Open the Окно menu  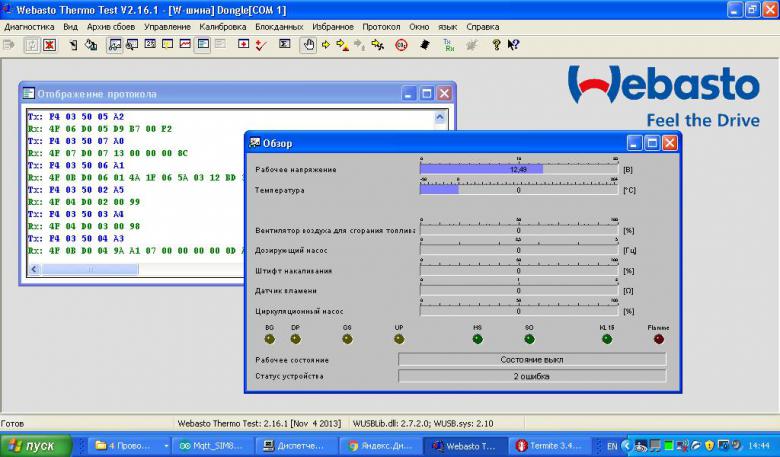point(419,27)
